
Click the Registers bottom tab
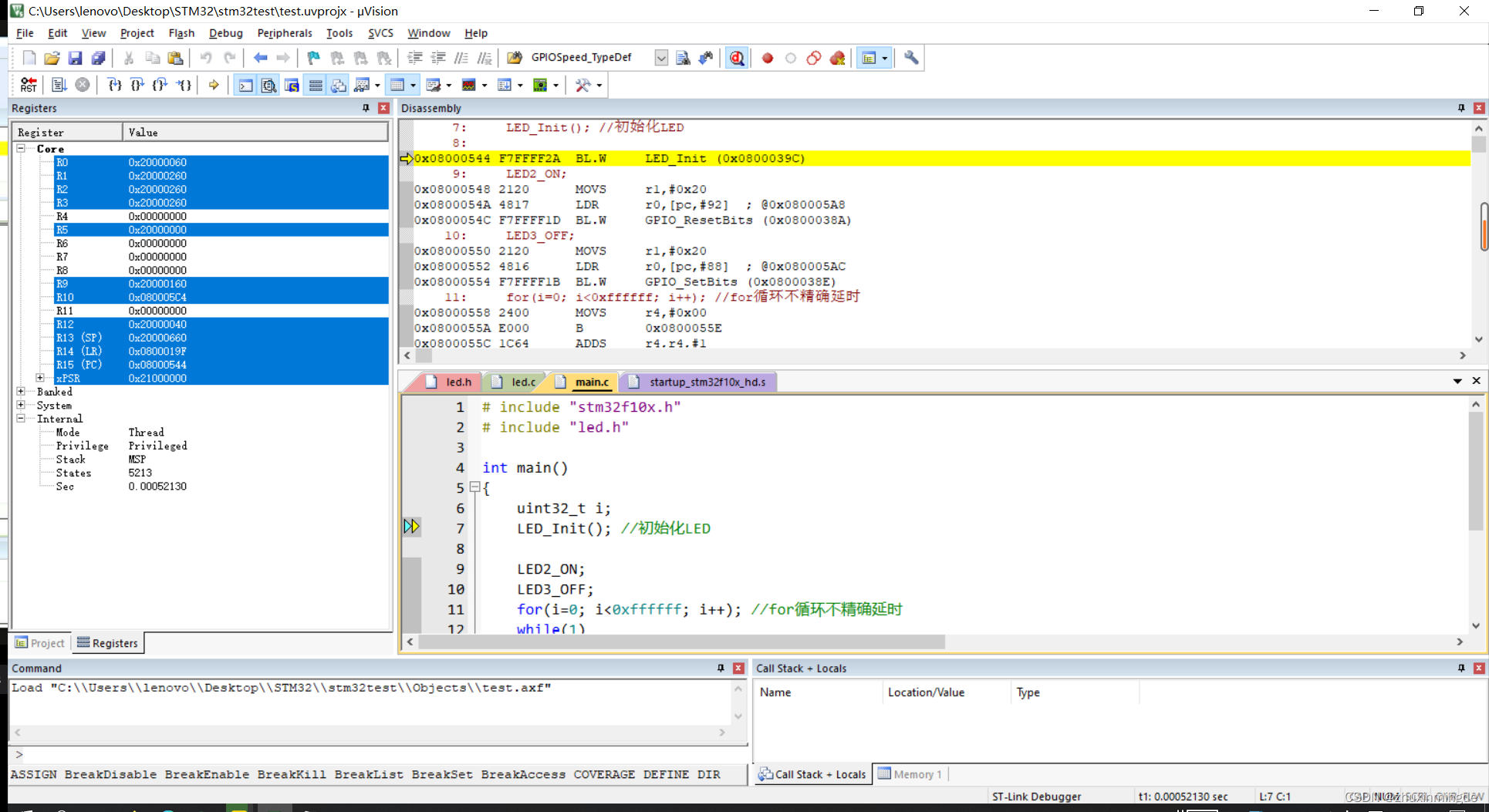pyautogui.click(x=107, y=643)
